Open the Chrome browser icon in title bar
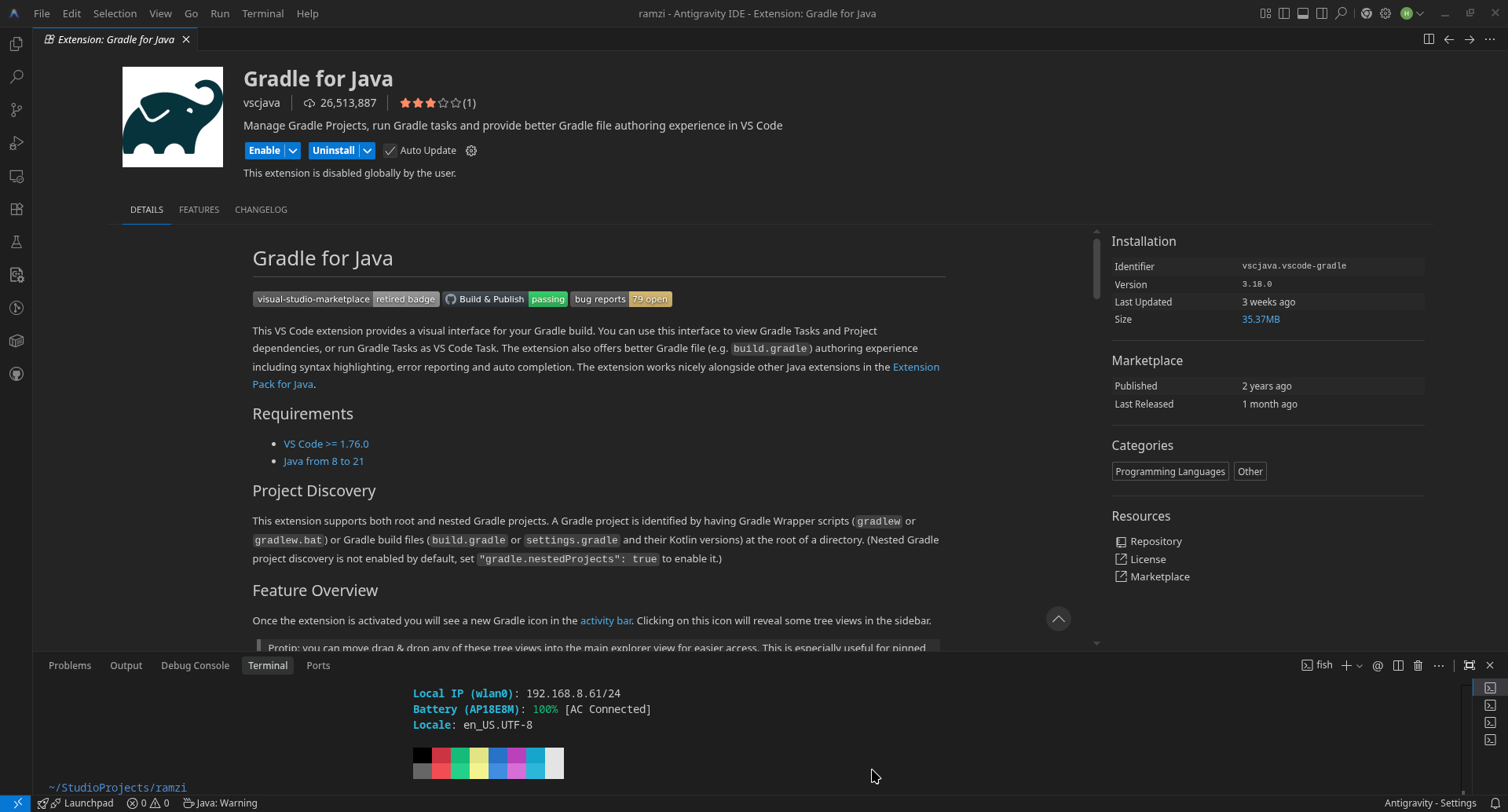1508x812 pixels. [x=1367, y=13]
